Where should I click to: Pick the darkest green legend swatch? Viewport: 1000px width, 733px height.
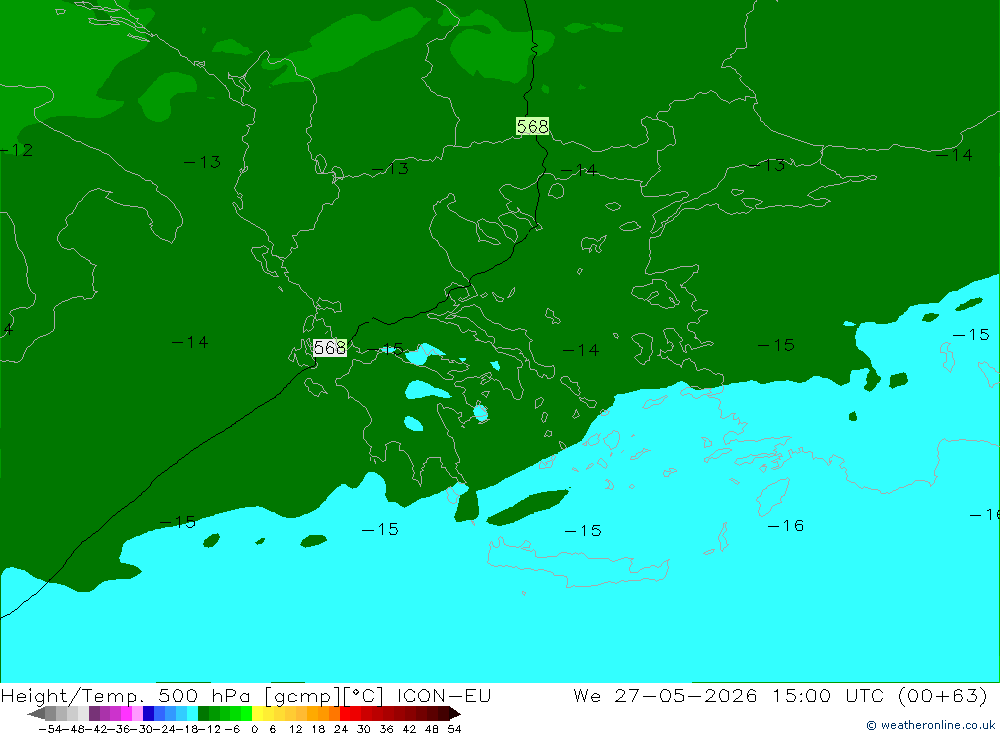pyautogui.click(x=203, y=714)
